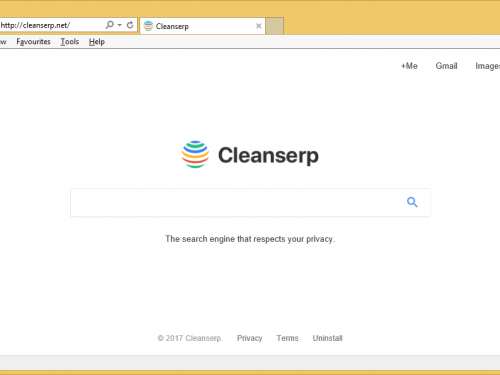Viewport: 500px width, 375px height.
Task: Click the address bar search magnifier icon
Action: (x=109, y=25)
